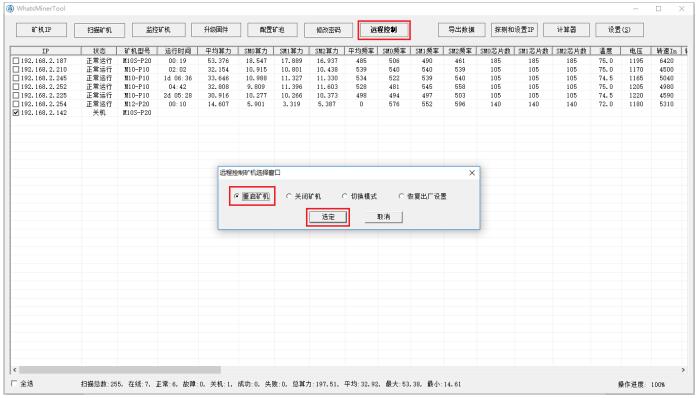700x398 pixels.
Task: Click the 远程控制 remote control button
Action: 384,30
